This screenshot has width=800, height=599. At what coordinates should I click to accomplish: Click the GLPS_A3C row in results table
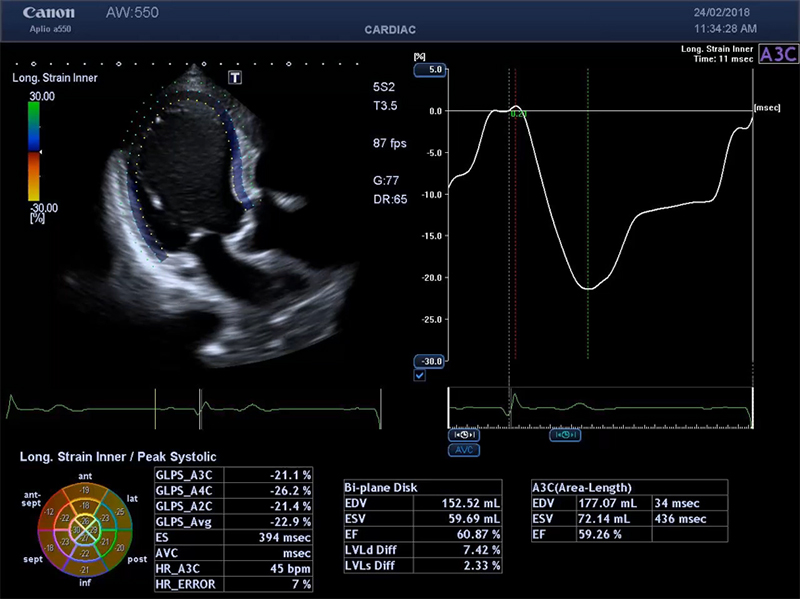[235, 475]
